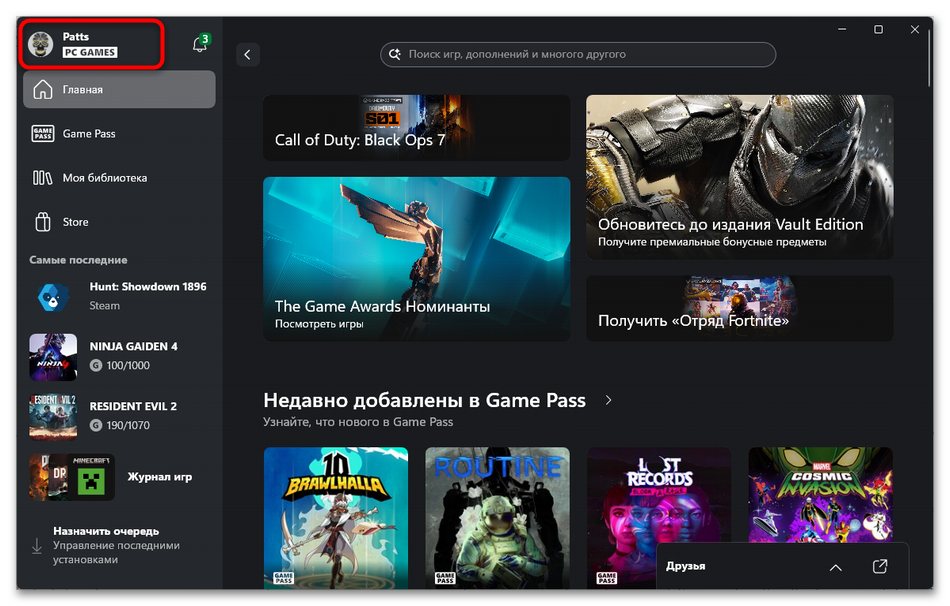Open the Моя библиотека menu item
The image size is (950, 606).
click(x=105, y=178)
